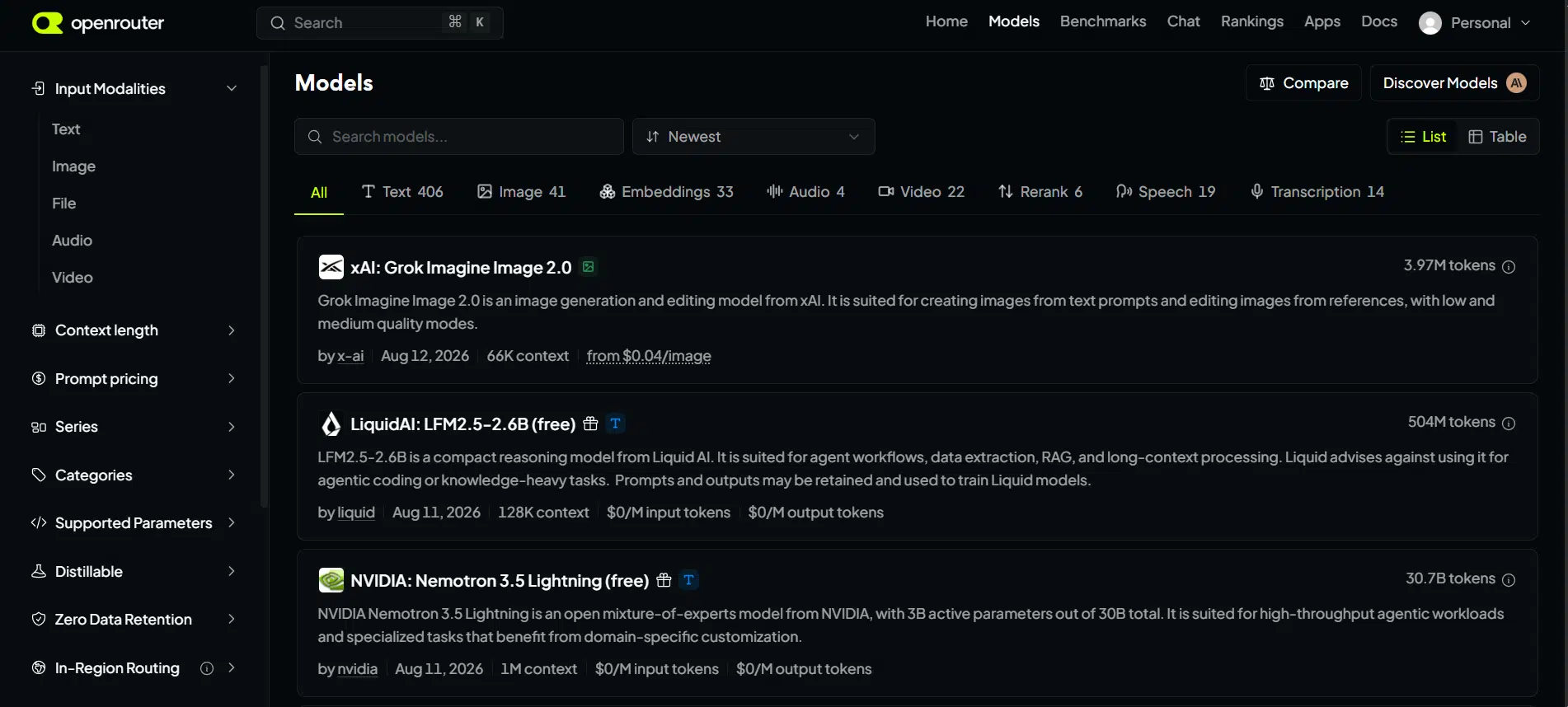The height and width of the screenshot is (707, 1568).
Task: Select the Audio 4 tab
Action: (x=805, y=192)
